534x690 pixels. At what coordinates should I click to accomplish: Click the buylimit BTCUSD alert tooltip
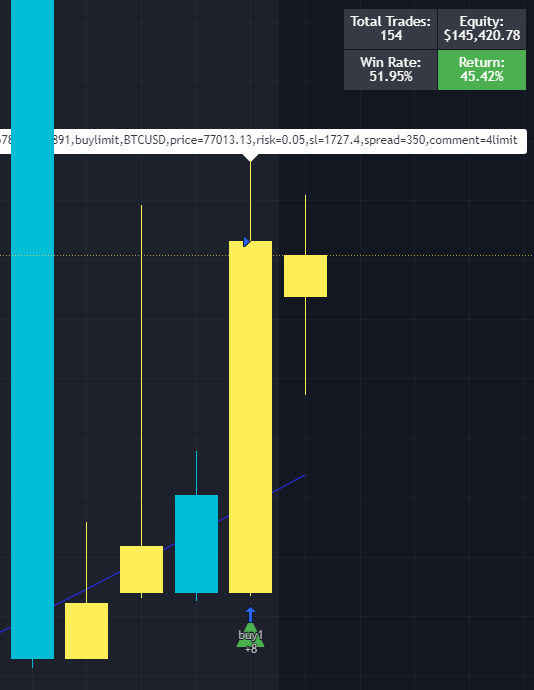point(263,141)
